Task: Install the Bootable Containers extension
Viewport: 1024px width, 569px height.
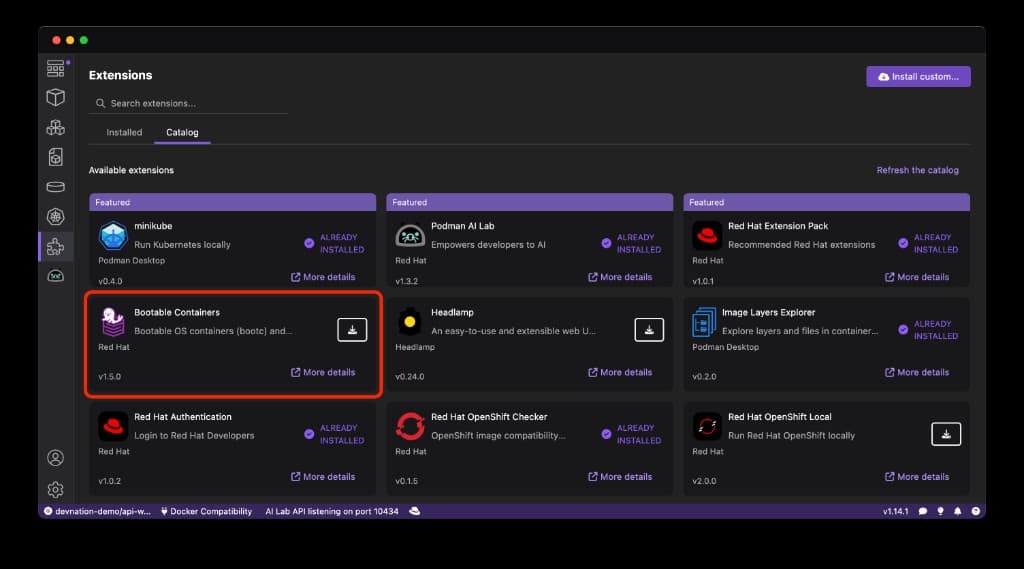Action: pyautogui.click(x=352, y=329)
